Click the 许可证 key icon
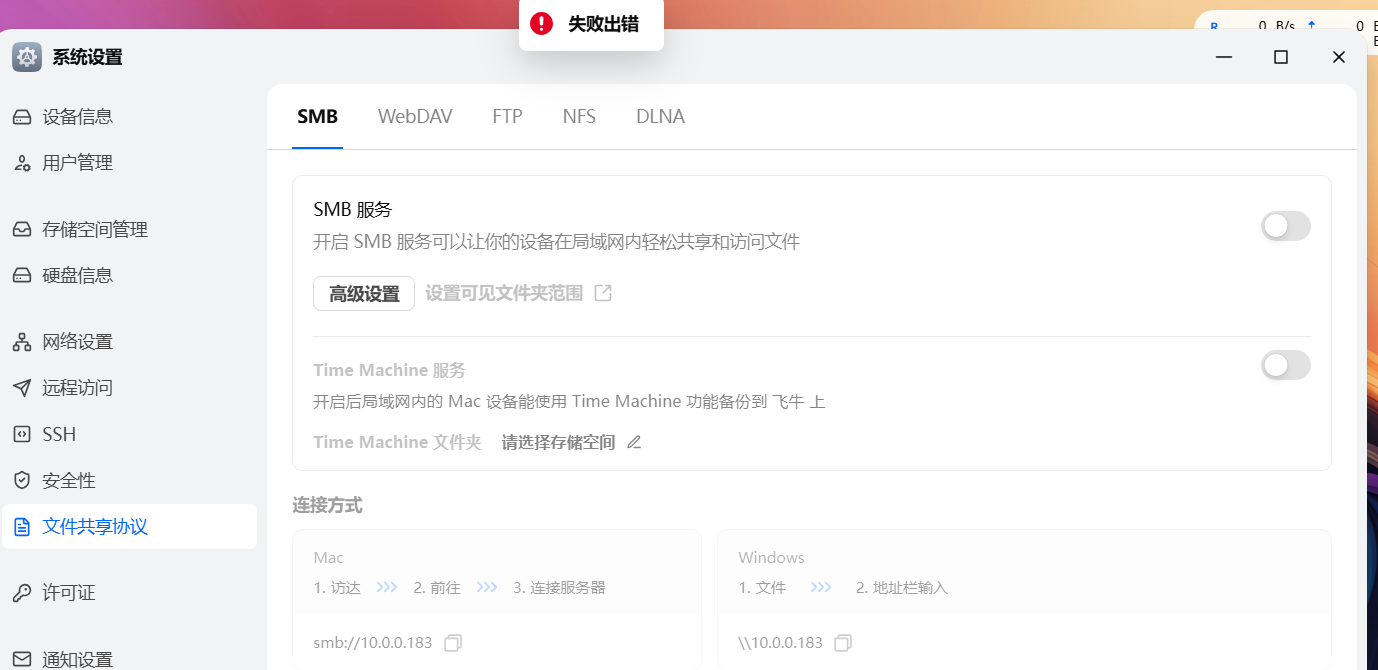 coord(22,593)
